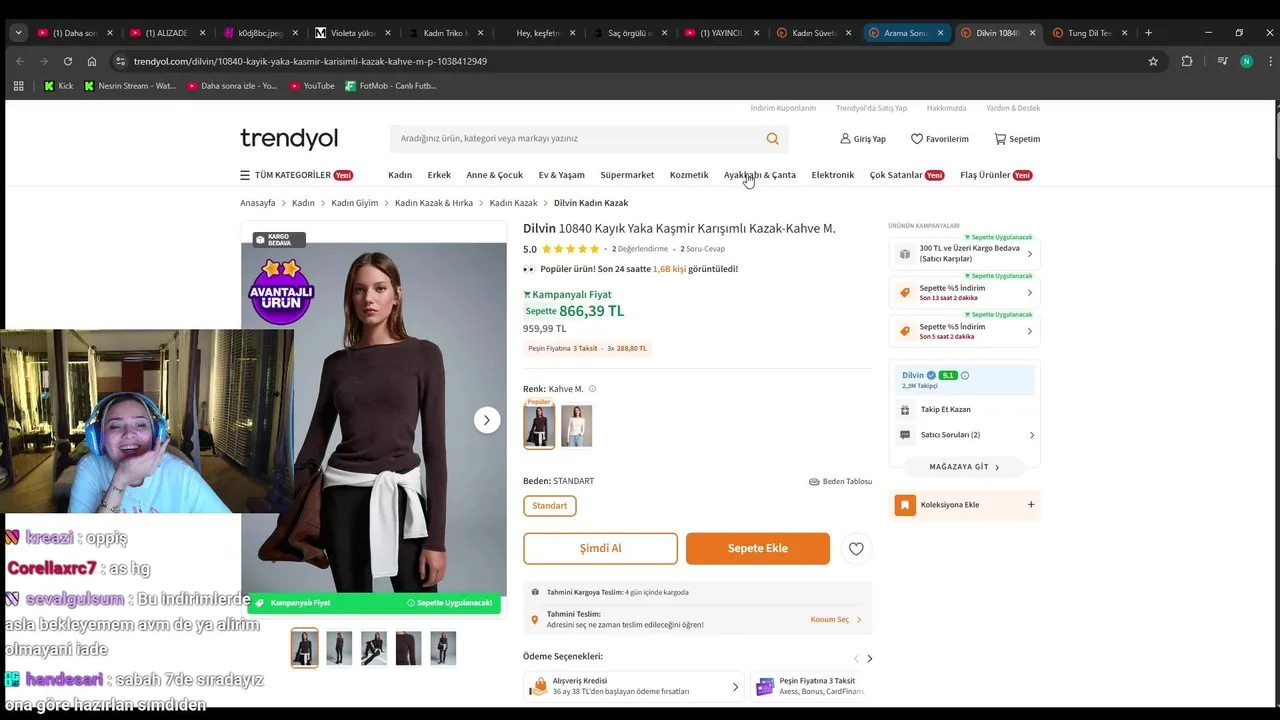1280x720 pixels.
Task: Open Anne & Çocuk category menu
Action: coord(495,175)
